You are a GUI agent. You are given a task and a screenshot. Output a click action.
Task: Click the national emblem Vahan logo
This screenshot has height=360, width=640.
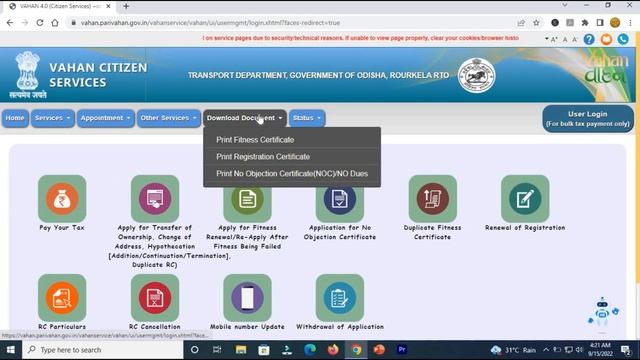28,75
